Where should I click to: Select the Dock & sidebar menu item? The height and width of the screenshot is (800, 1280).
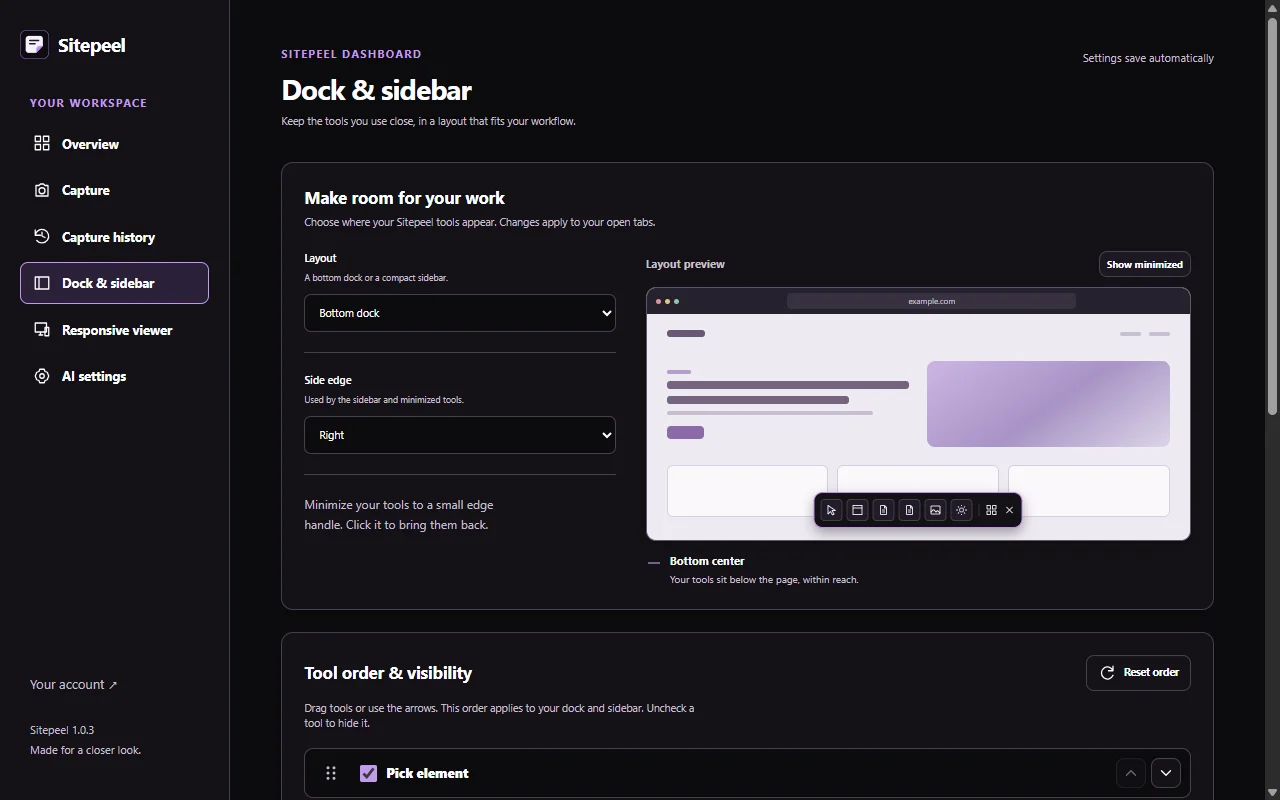114,283
